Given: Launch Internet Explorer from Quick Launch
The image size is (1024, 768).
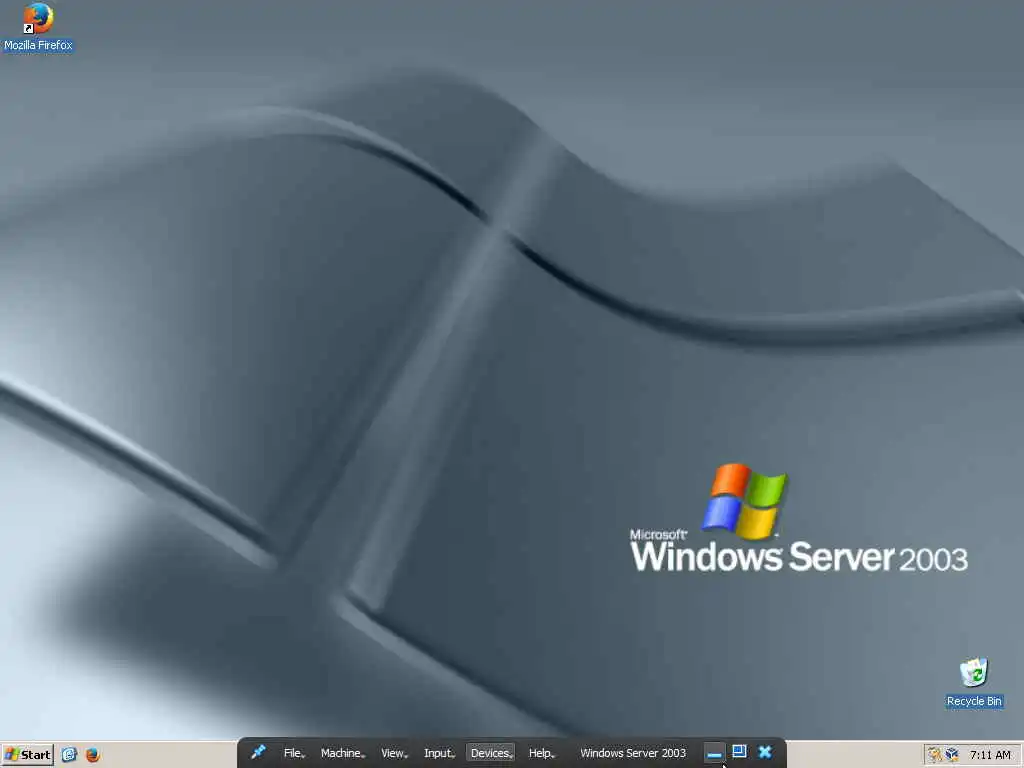Looking at the screenshot, I should click(x=69, y=755).
